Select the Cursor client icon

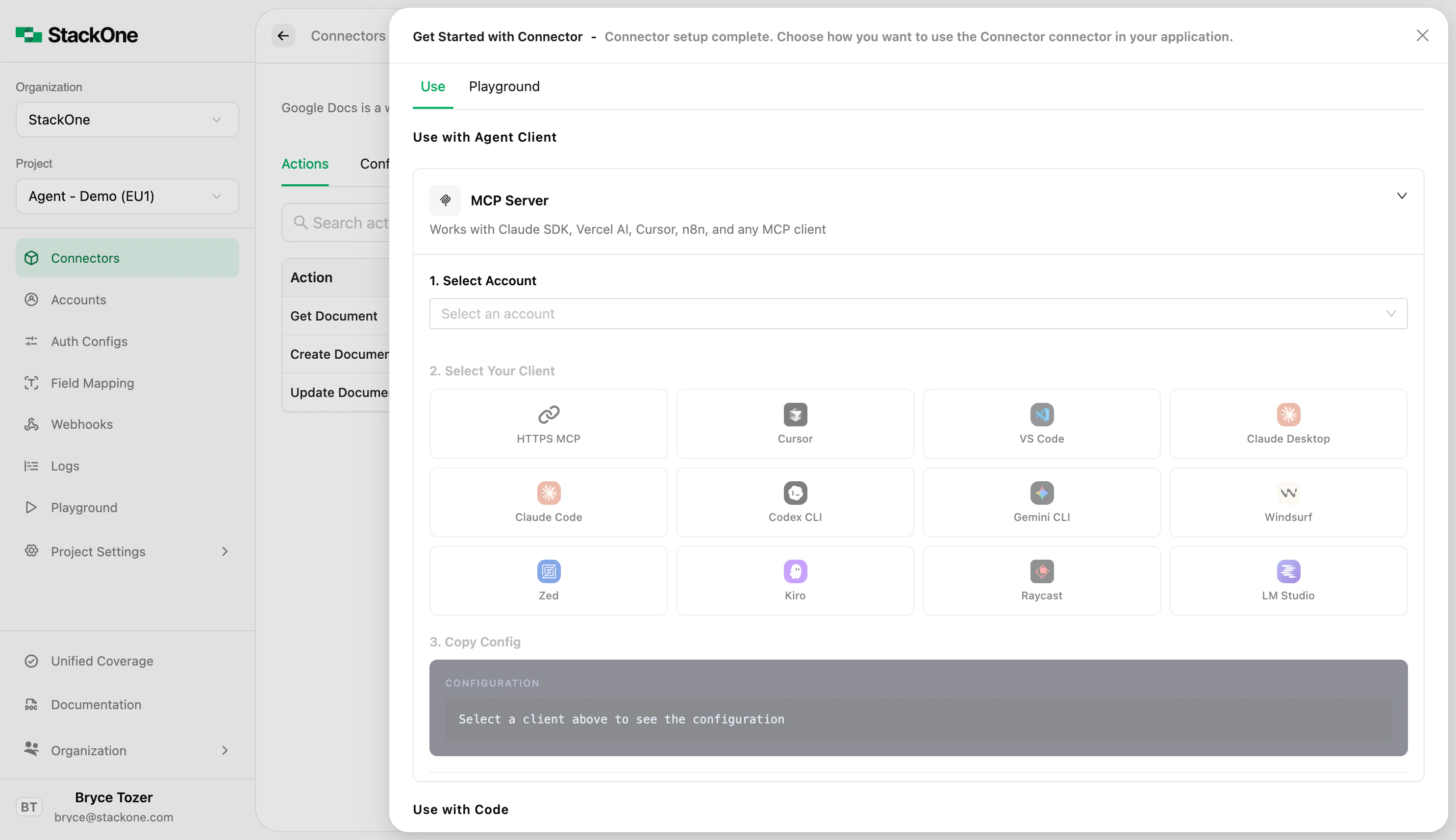(795, 423)
